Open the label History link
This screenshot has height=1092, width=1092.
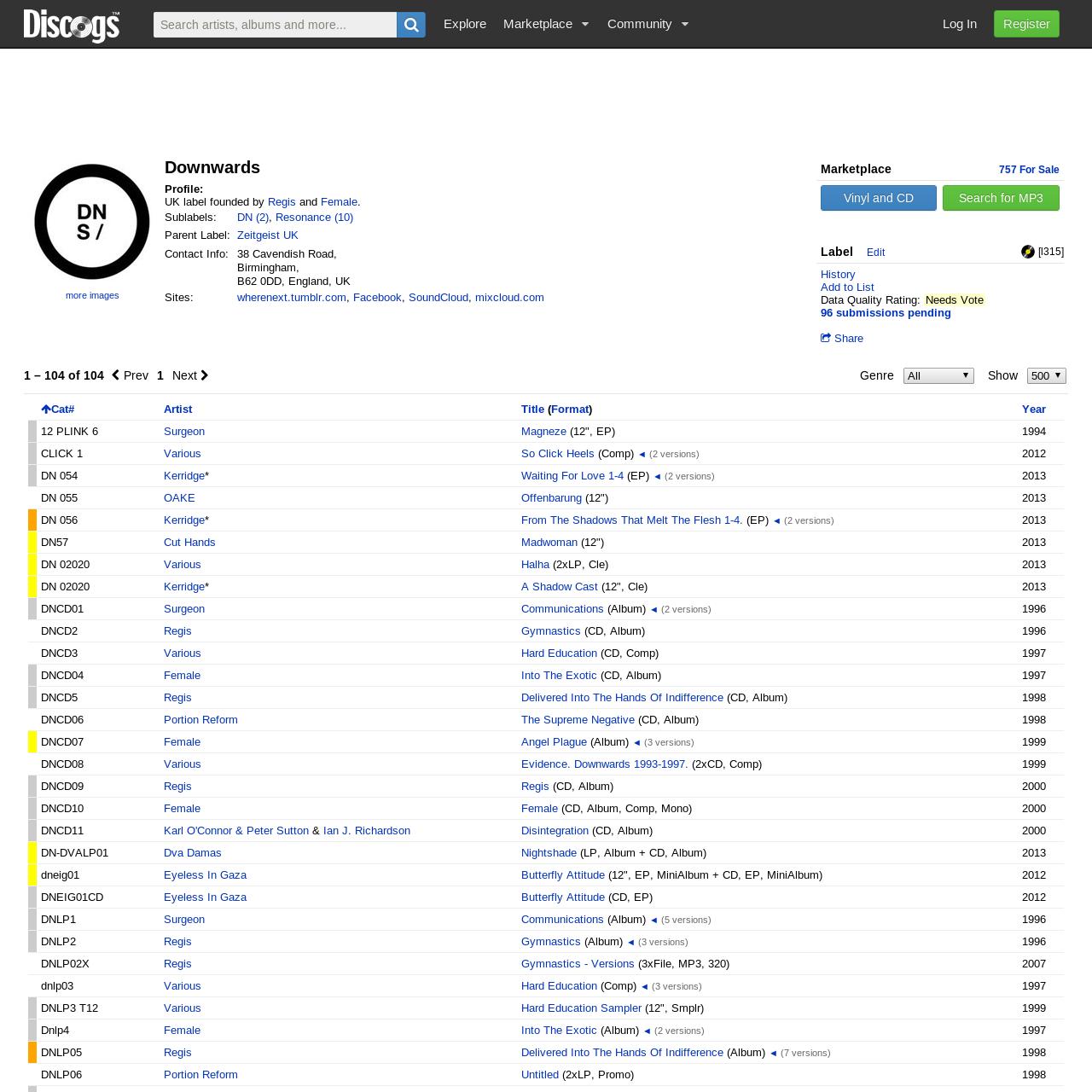pyautogui.click(x=838, y=275)
